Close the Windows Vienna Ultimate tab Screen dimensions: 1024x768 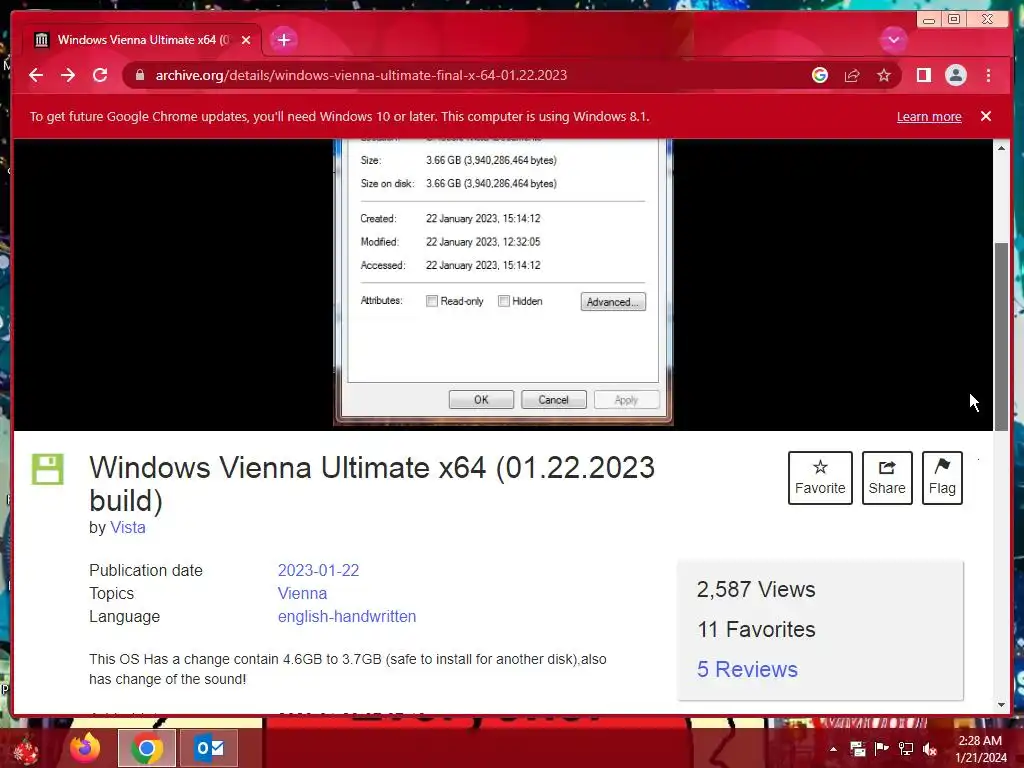tap(246, 40)
